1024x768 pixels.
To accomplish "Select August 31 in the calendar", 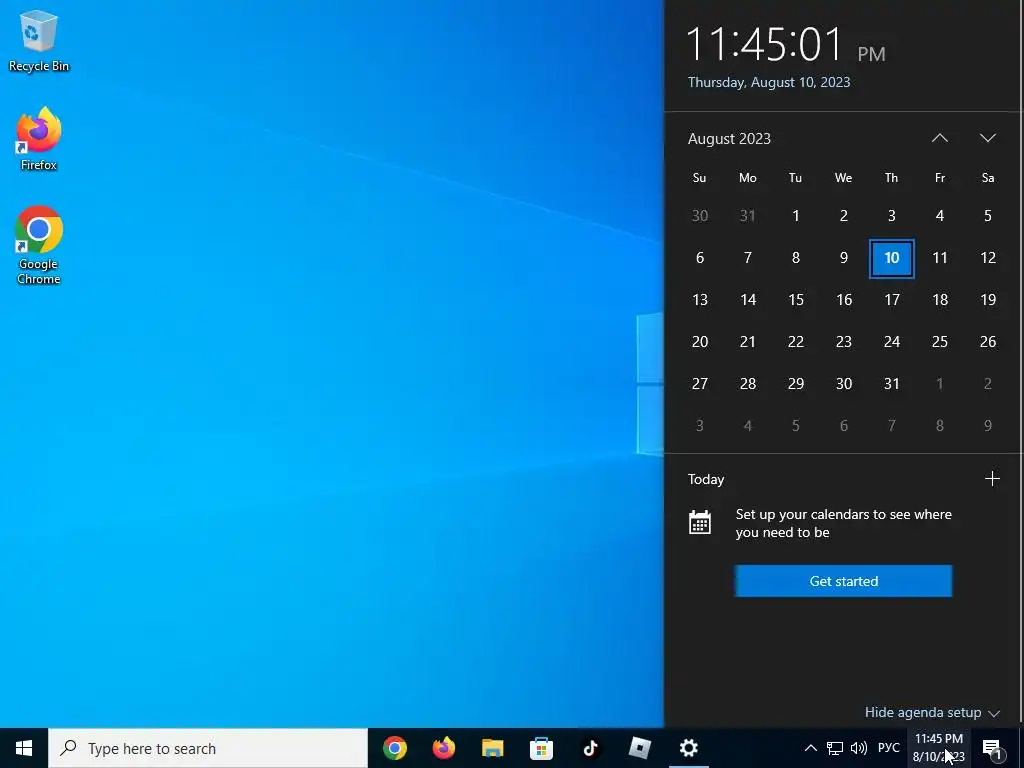I will coord(891,383).
